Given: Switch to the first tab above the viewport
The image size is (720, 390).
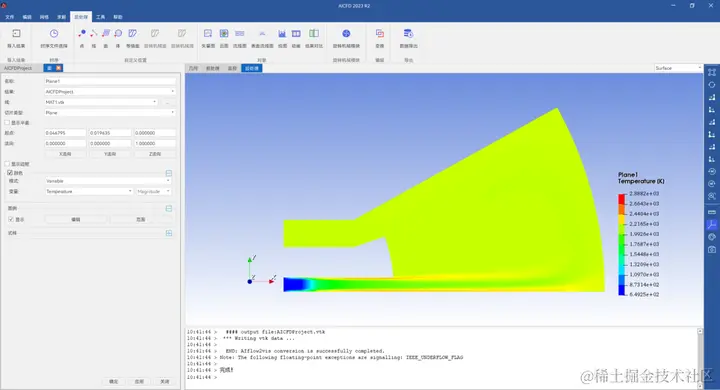Looking at the screenshot, I should point(193,68).
